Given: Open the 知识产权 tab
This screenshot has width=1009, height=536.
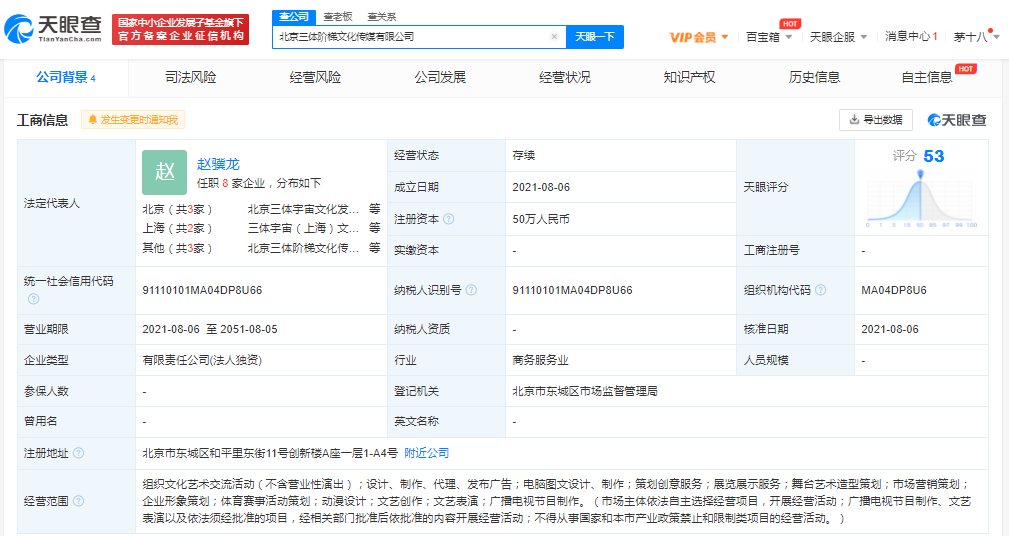Looking at the screenshot, I should (x=689, y=78).
